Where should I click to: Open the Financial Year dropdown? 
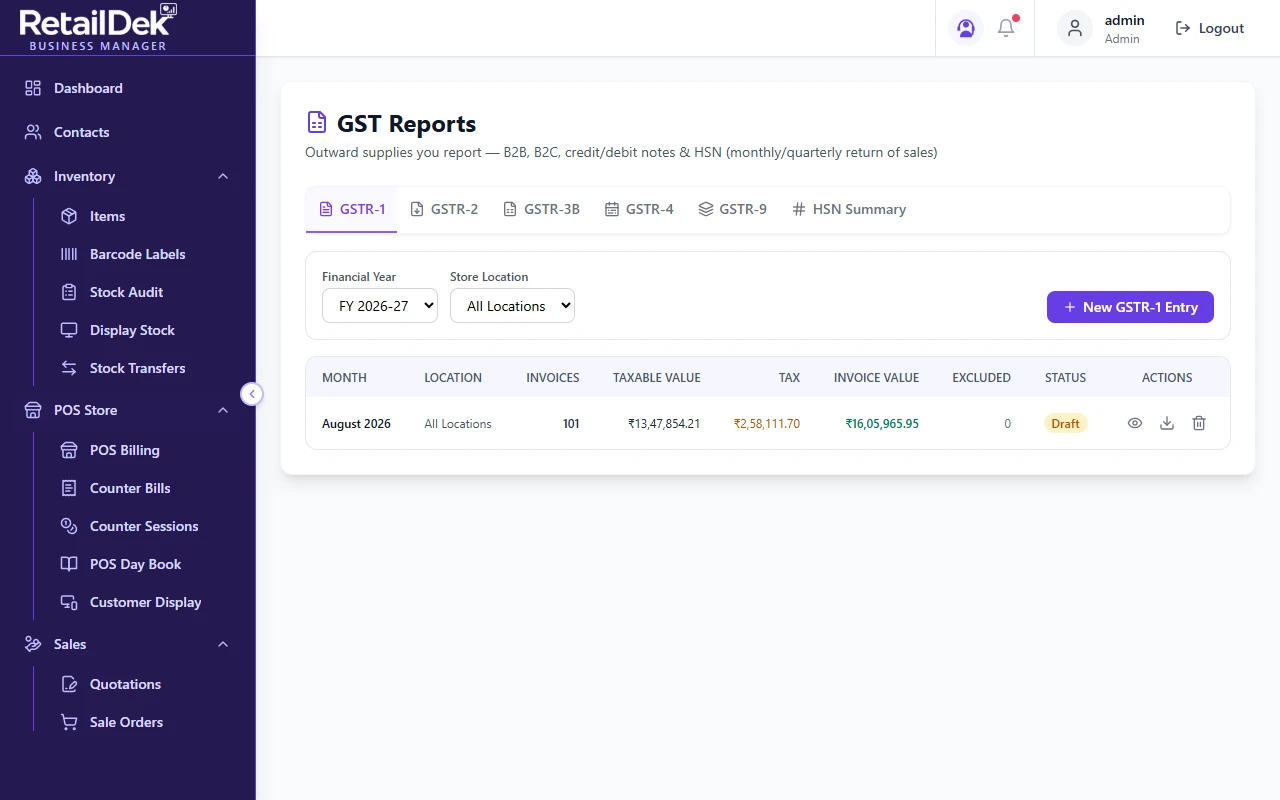(x=380, y=306)
